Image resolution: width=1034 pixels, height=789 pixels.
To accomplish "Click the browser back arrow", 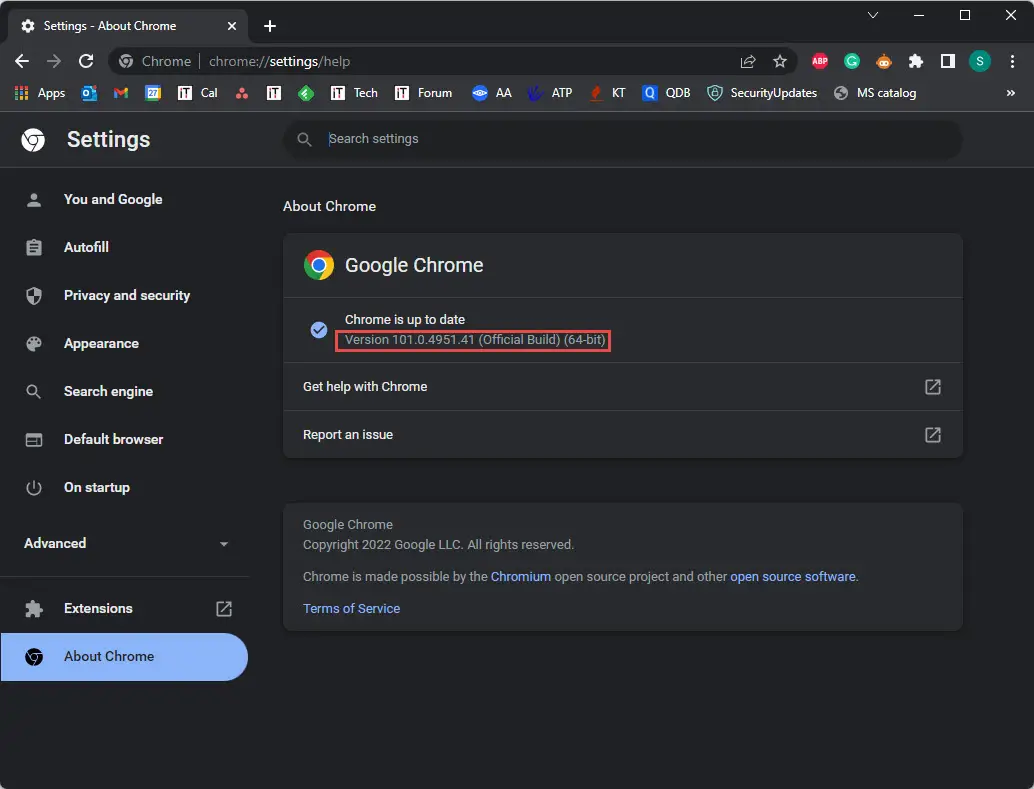I will coord(22,61).
